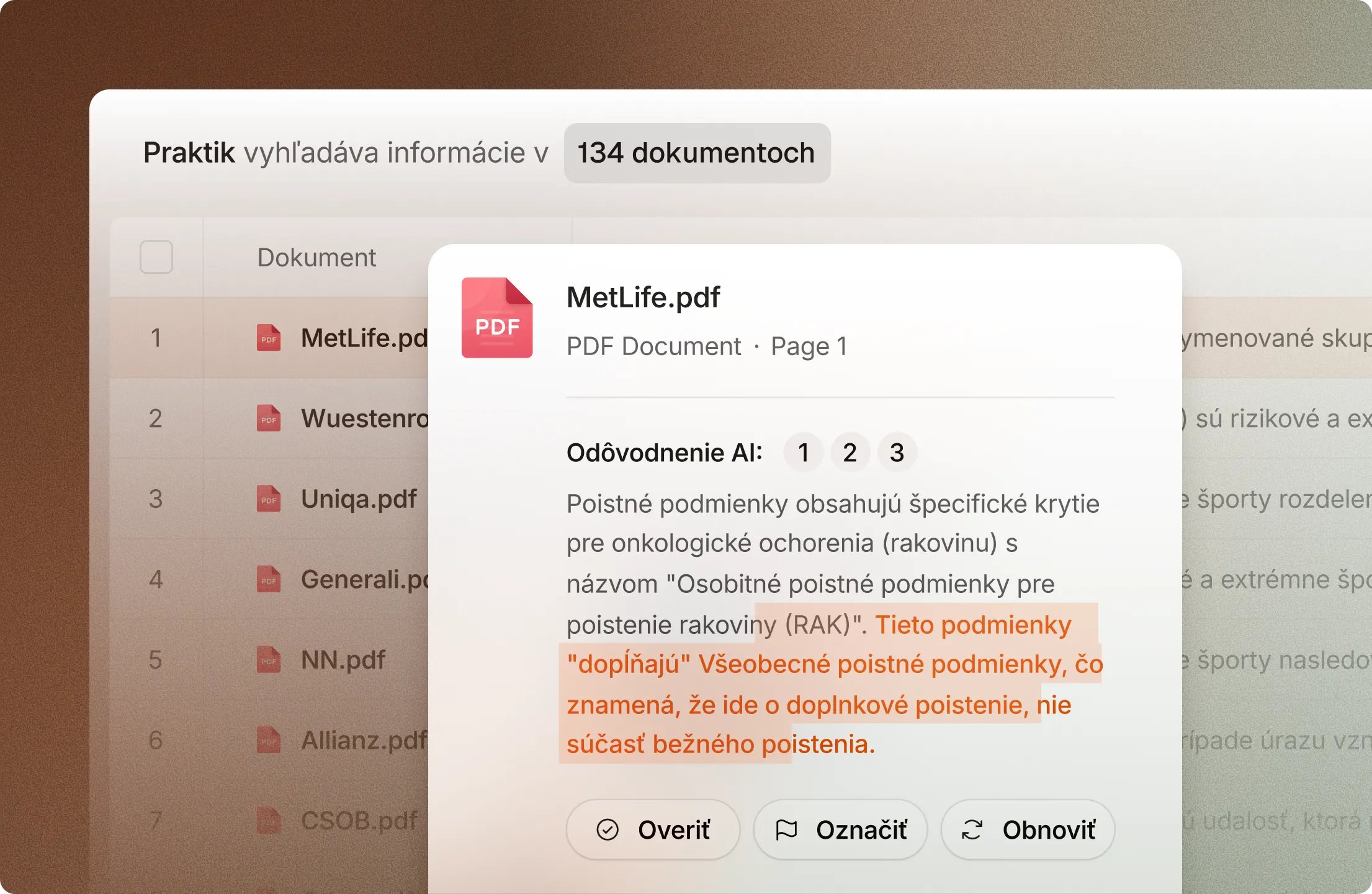The image size is (1372, 894).
Task: Select the MetLife.pdf file name in table row 1
Action: (365, 338)
